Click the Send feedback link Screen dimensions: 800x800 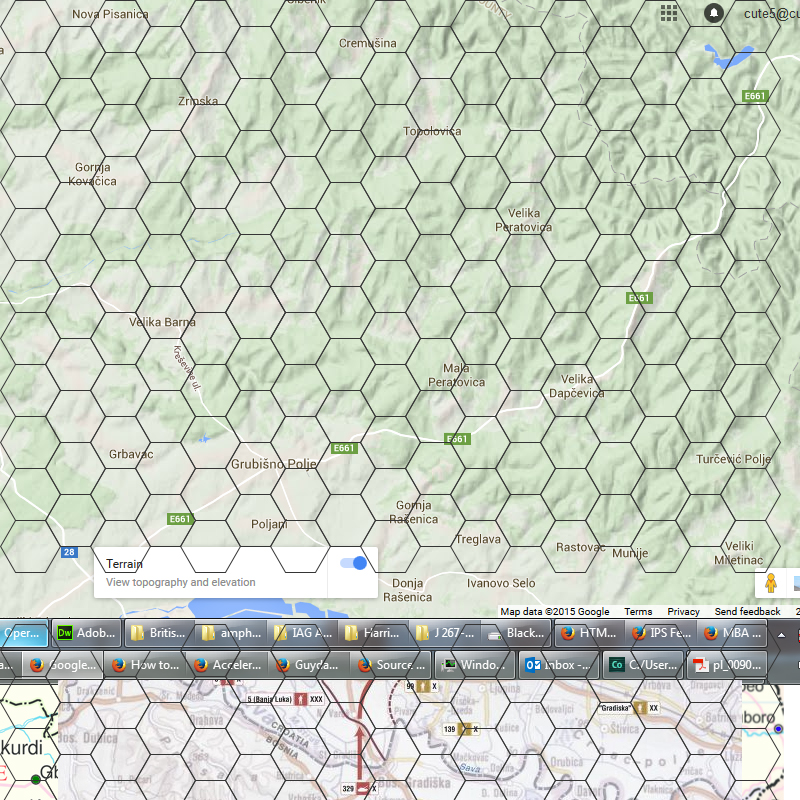pos(747,611)
